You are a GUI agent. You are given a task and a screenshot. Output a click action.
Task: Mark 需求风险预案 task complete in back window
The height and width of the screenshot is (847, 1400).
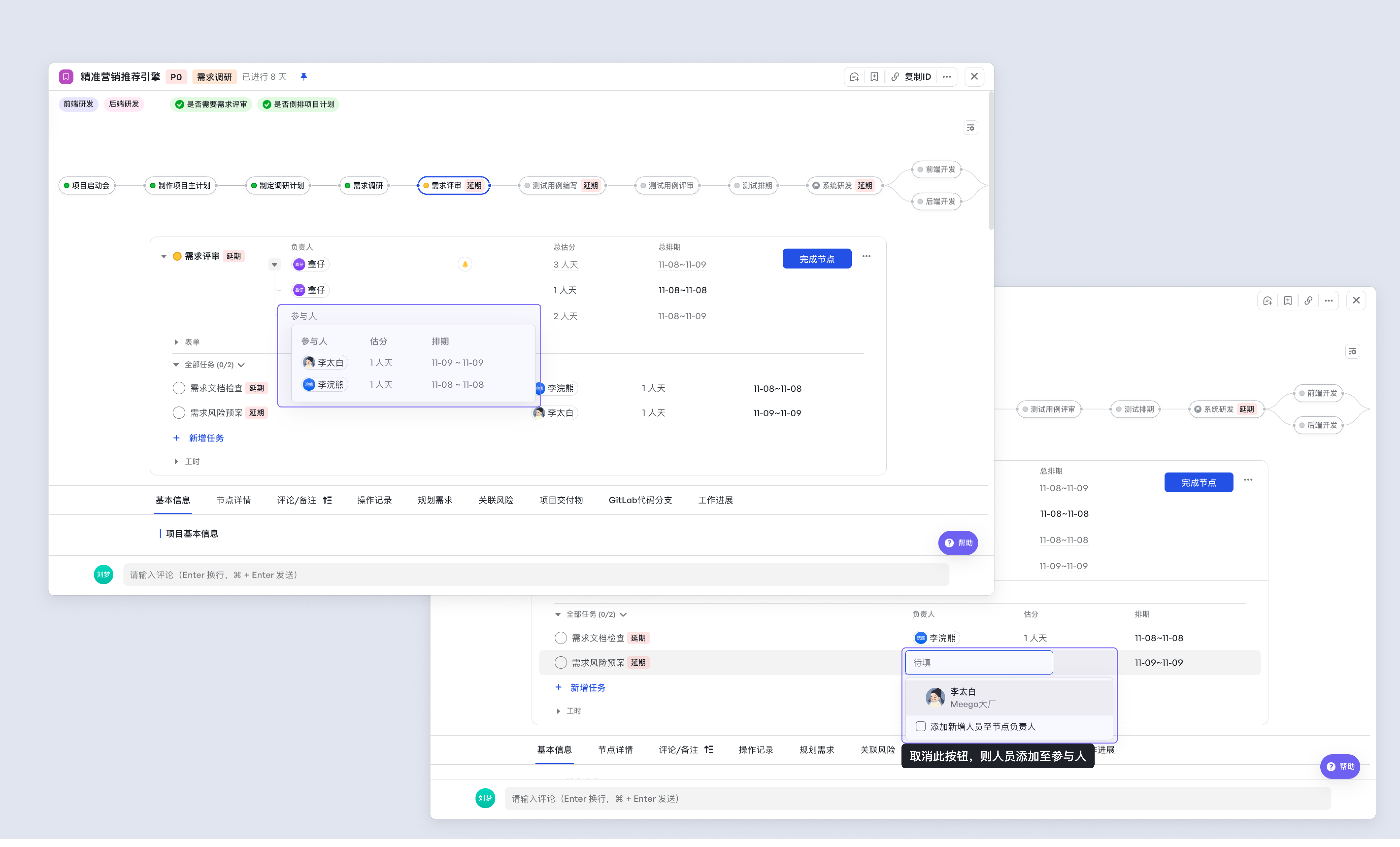pos(561,662)
